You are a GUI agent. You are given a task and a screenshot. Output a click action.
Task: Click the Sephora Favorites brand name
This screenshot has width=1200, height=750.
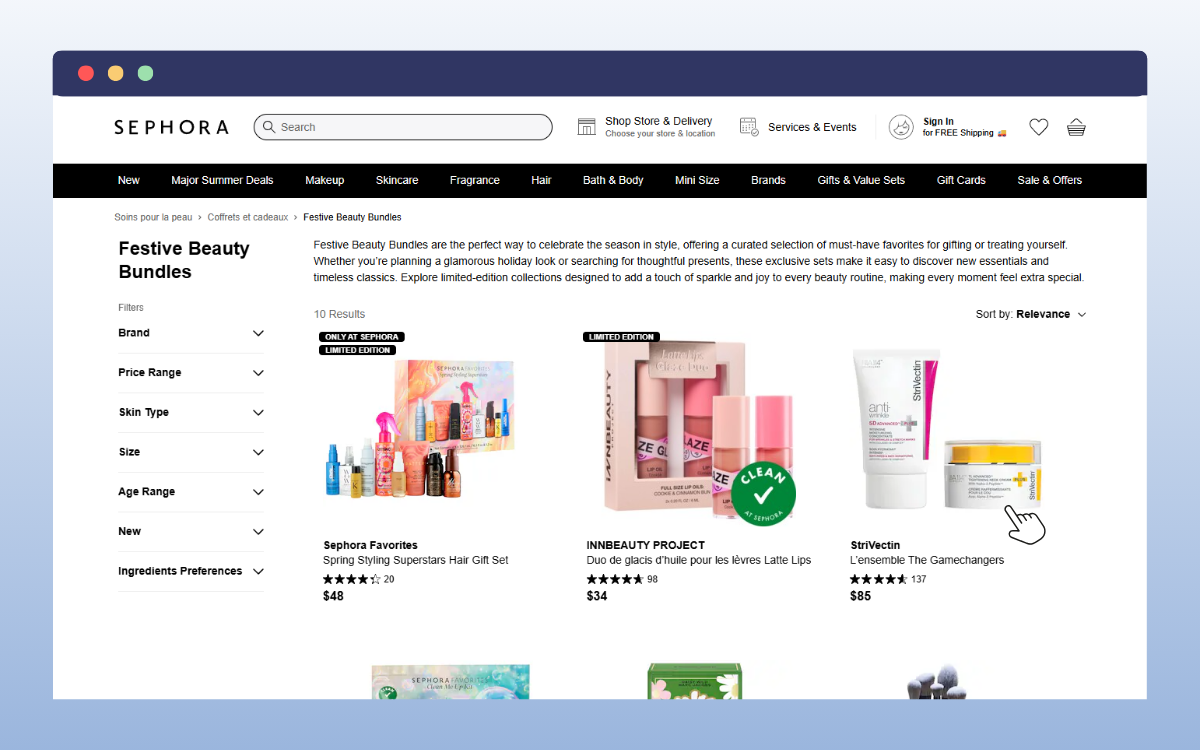point(371,545)
